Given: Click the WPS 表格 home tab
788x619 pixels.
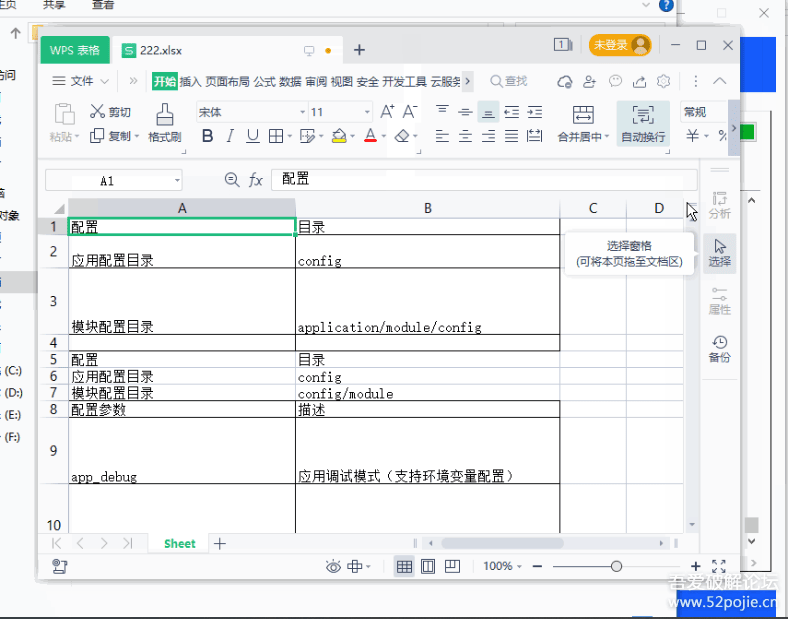Looking at the screenshot, I should [x=75, y=50].
